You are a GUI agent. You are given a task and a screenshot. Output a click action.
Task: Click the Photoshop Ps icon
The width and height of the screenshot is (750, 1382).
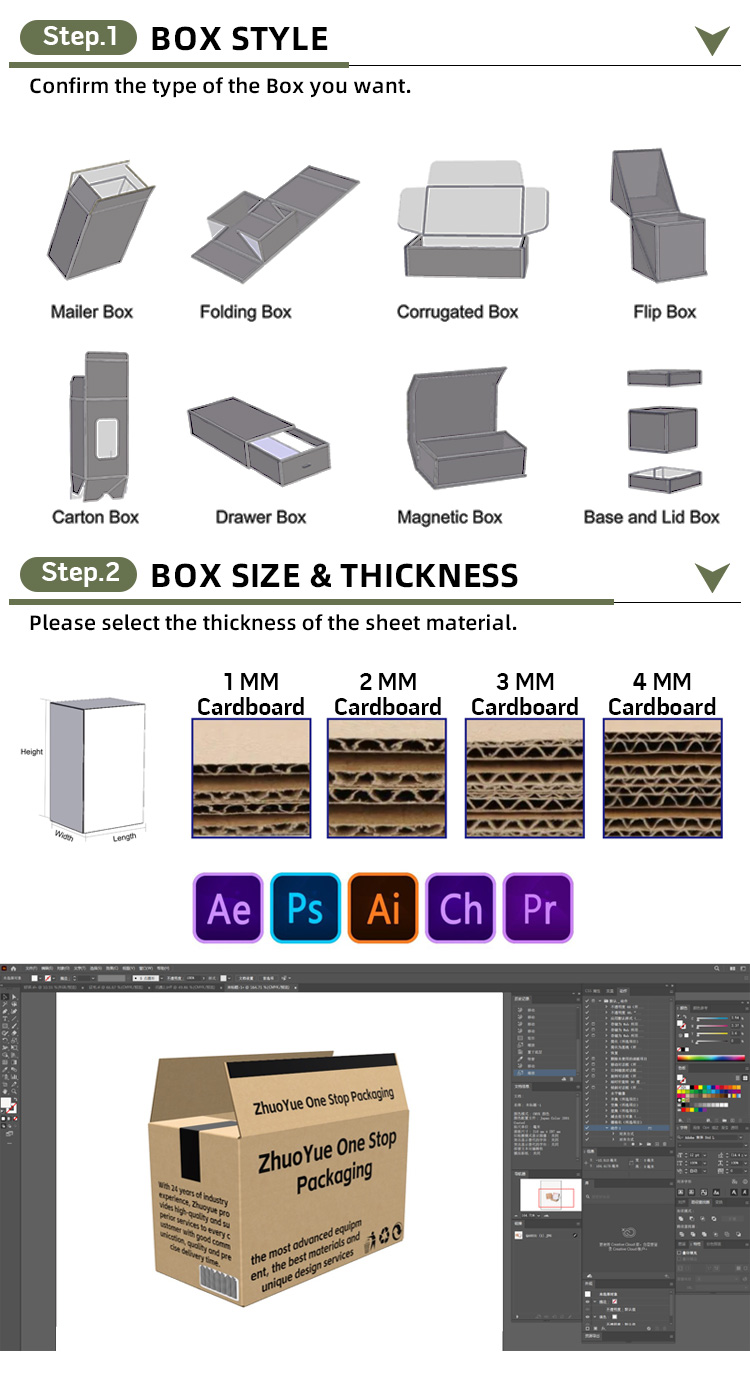(x=306, y=908)
